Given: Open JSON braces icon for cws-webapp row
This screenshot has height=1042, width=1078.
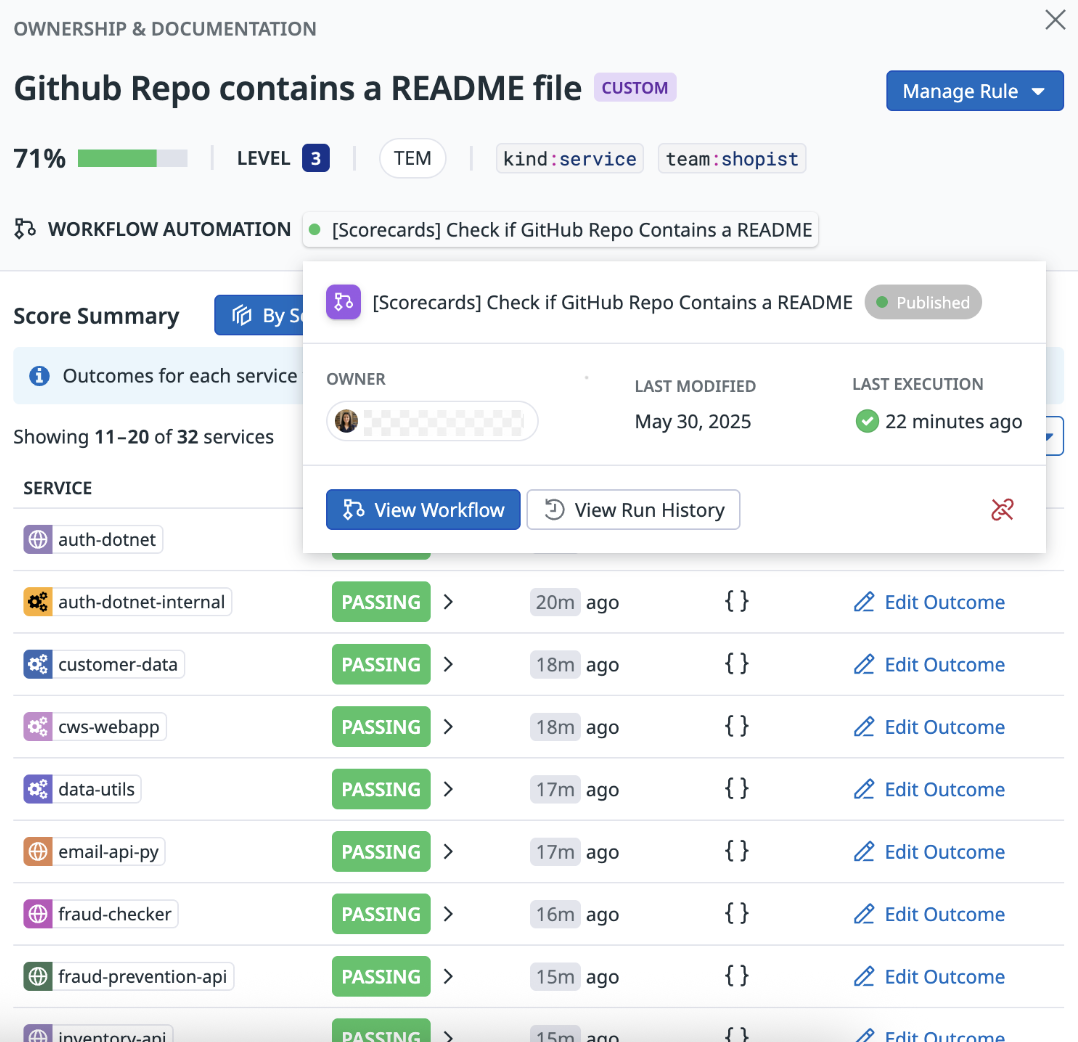Looking at the screenshot, I should 736,727.
